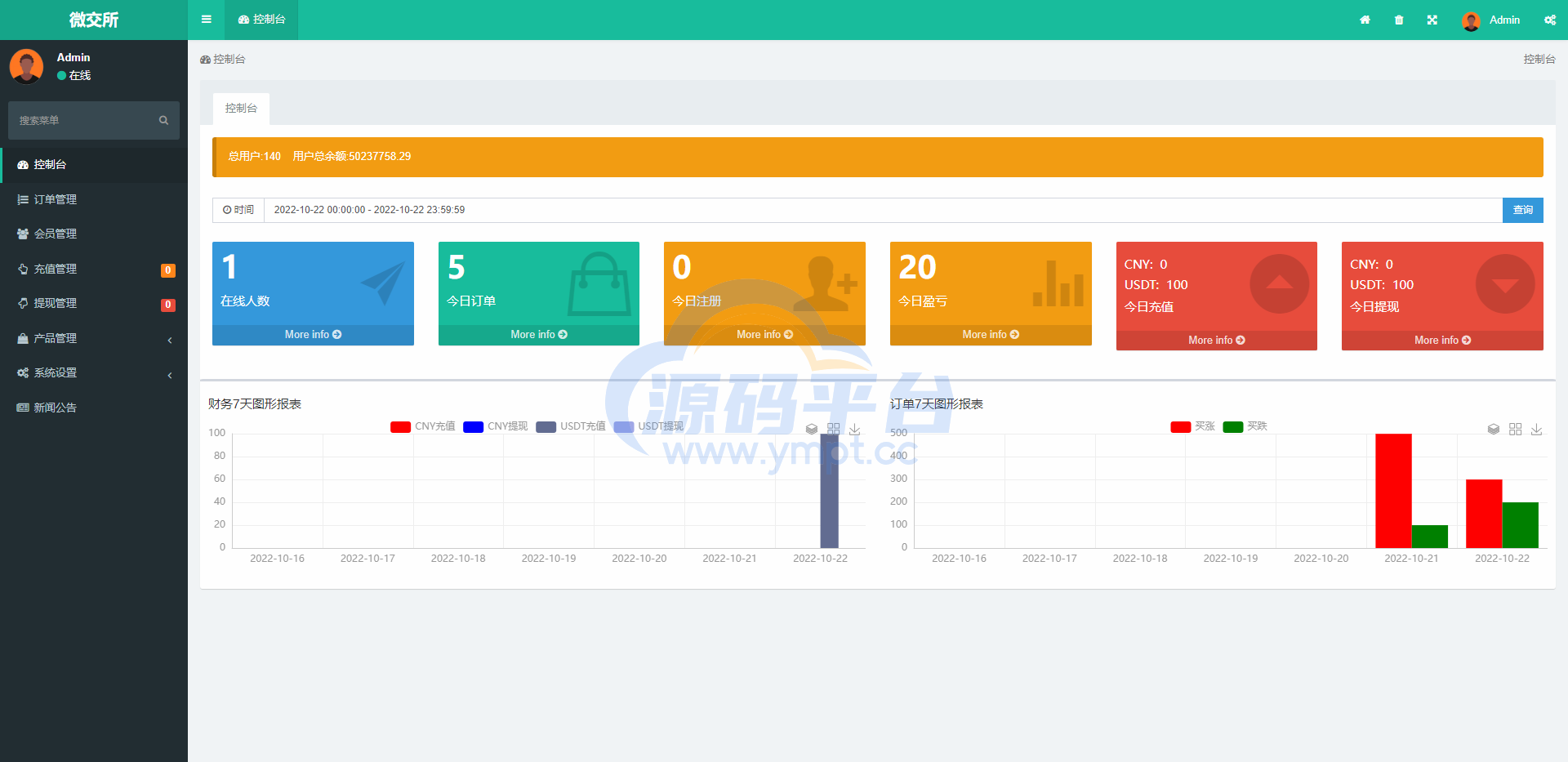This screenshot has width=1568, height=762.
Task: Switch order chart to tiled view icon
Action: [x=1515, y=429]
